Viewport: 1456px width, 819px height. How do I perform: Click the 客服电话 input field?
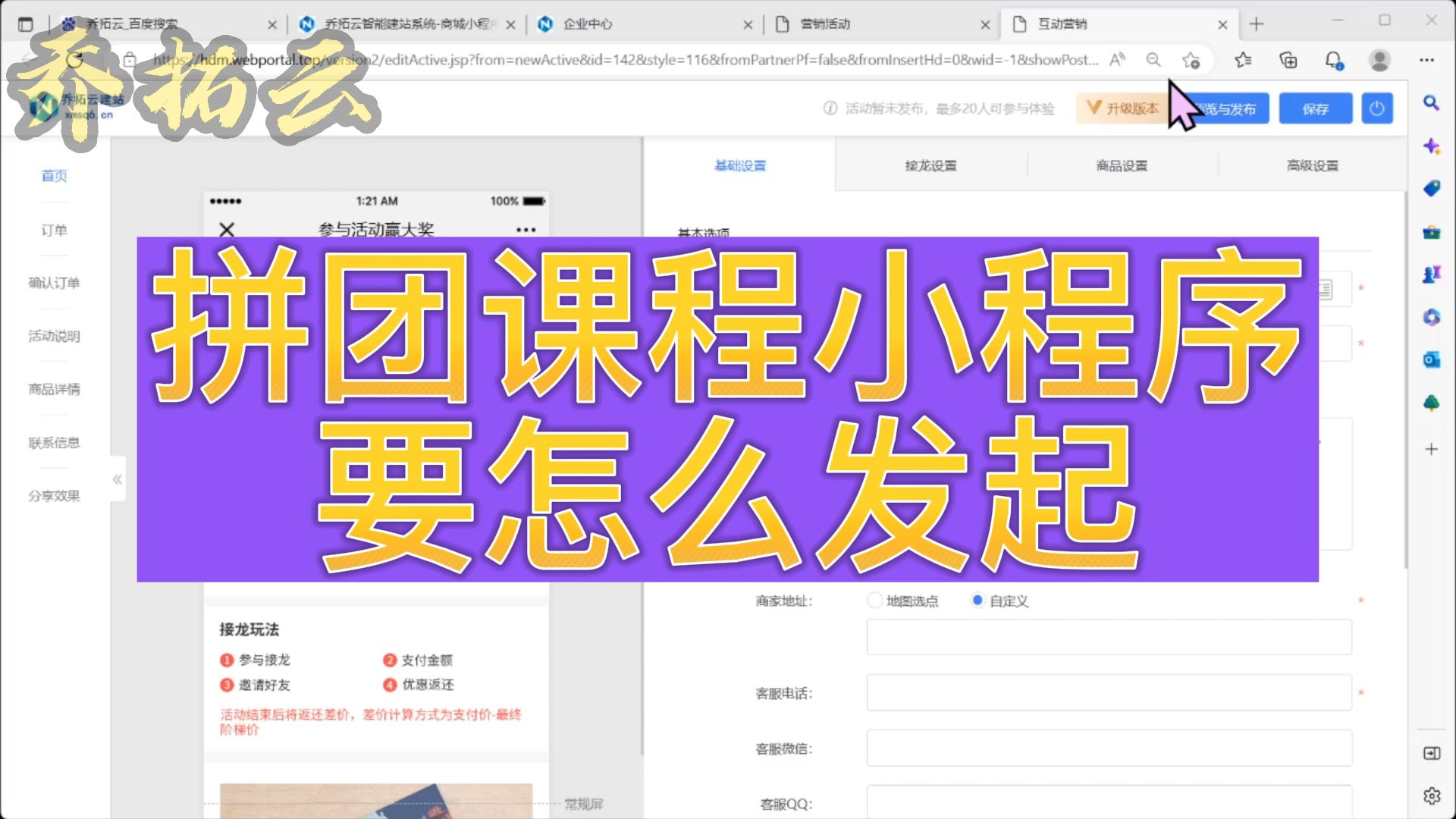1109,692
